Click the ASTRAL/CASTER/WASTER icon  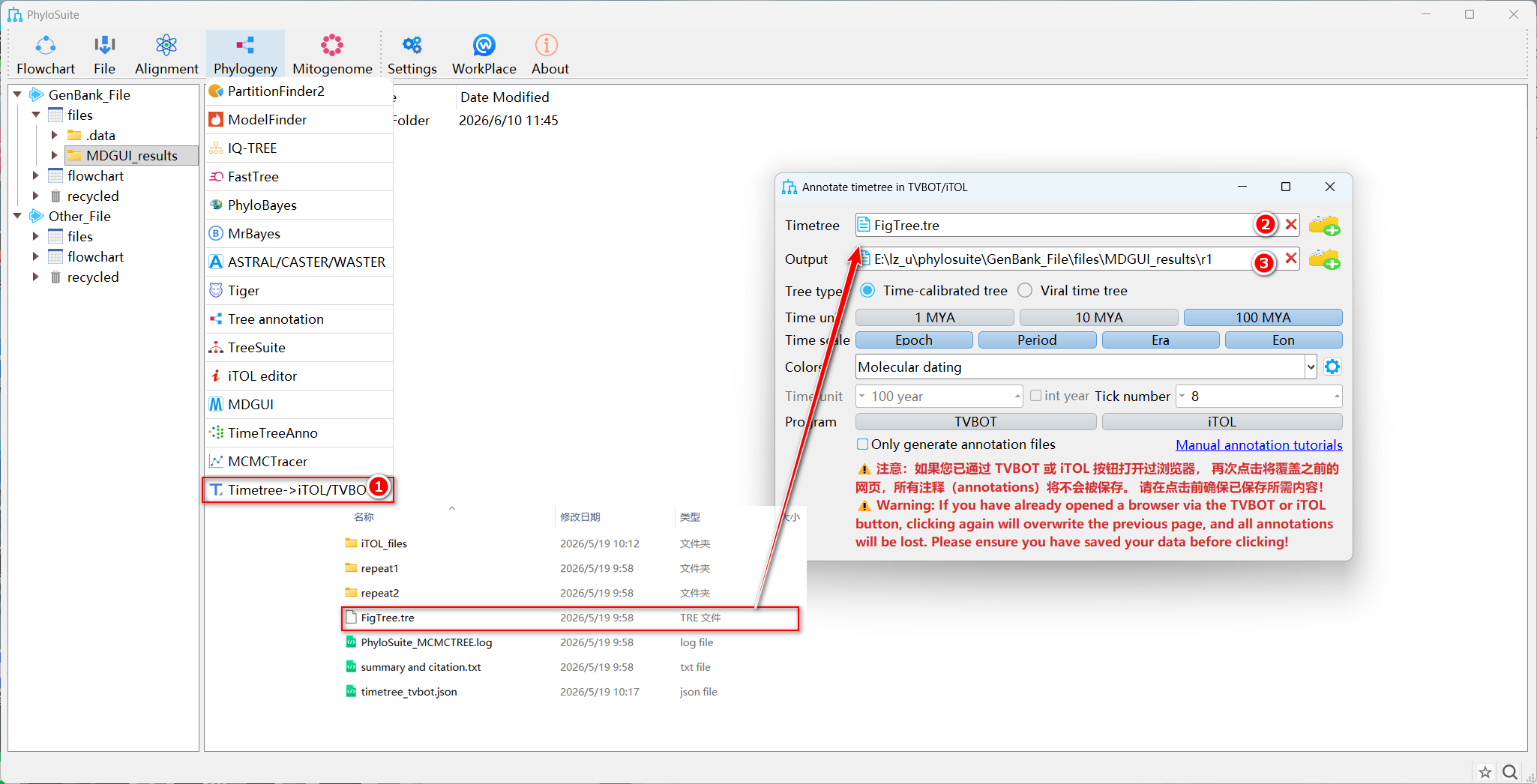tap(216, 262)
